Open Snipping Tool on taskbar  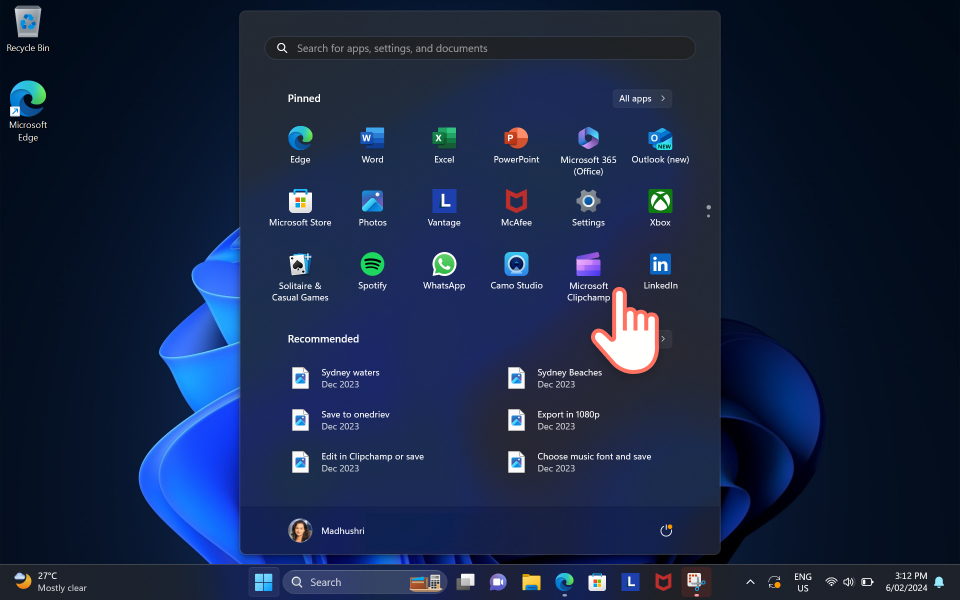[x=696, y=582]
